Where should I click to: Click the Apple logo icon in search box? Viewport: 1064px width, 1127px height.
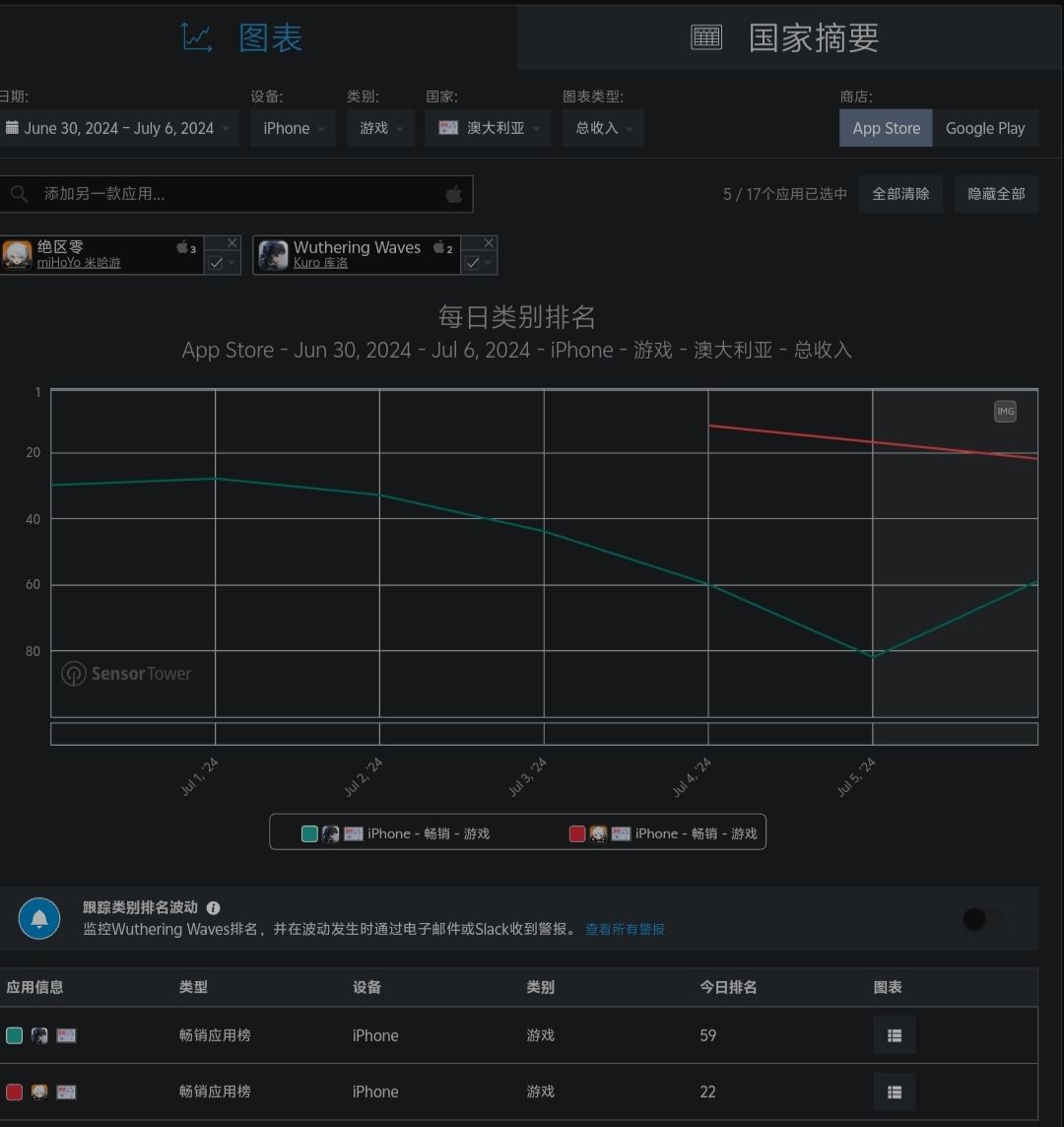pos(453,194)
